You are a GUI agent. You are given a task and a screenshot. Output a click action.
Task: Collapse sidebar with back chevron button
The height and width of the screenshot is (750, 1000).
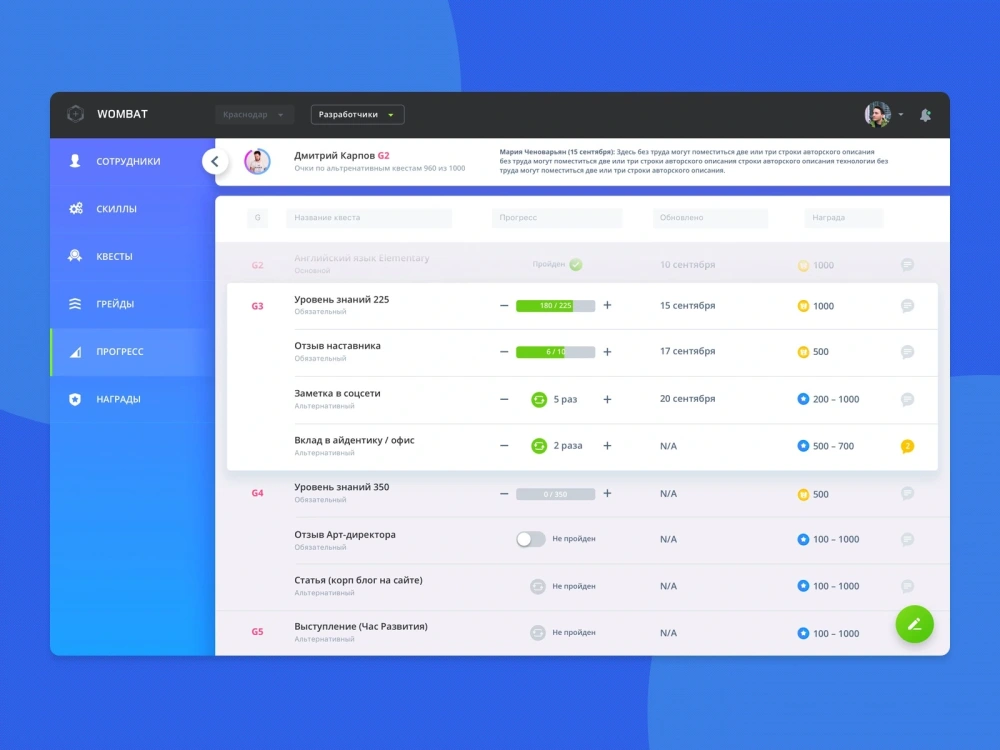(x=215, y=161)
